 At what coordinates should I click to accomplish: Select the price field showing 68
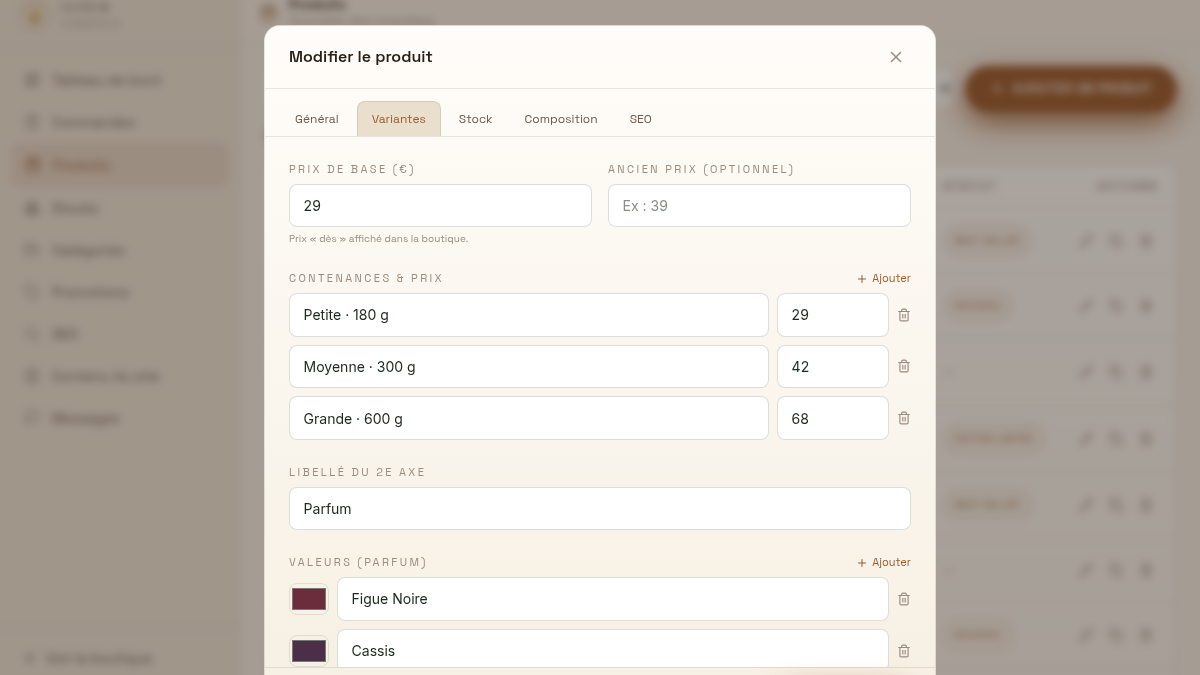pyautogui.click(x=833, y=418)
